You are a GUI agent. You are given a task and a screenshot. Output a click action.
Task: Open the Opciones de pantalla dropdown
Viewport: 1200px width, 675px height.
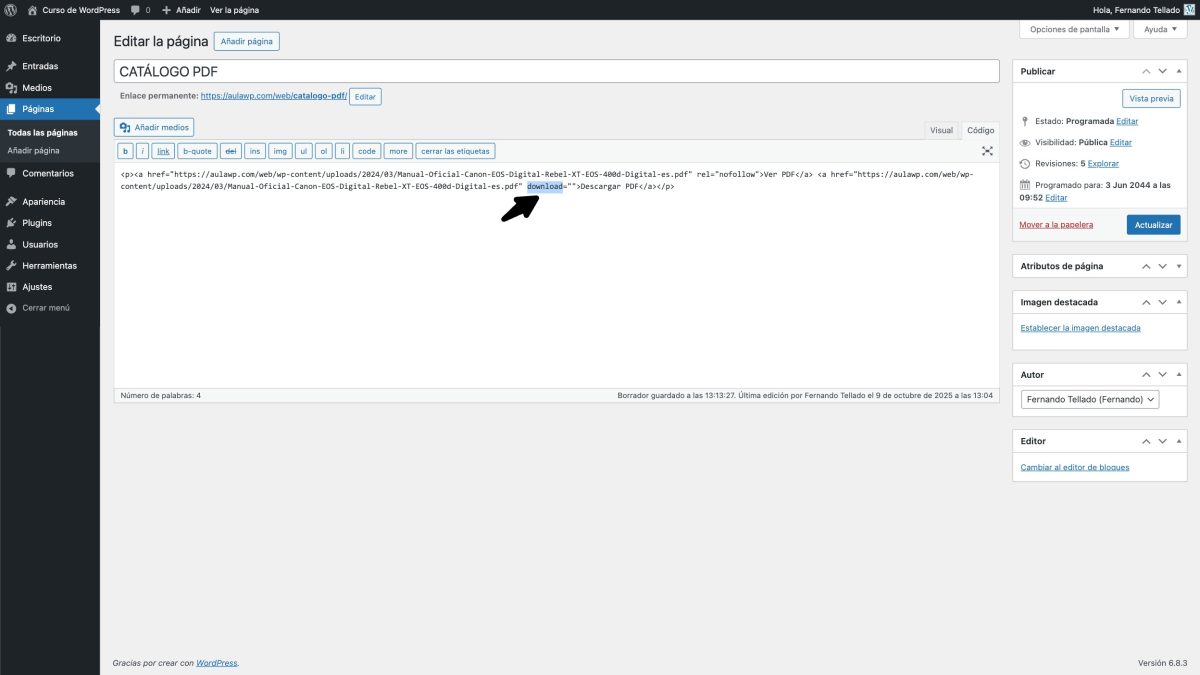1073,28
